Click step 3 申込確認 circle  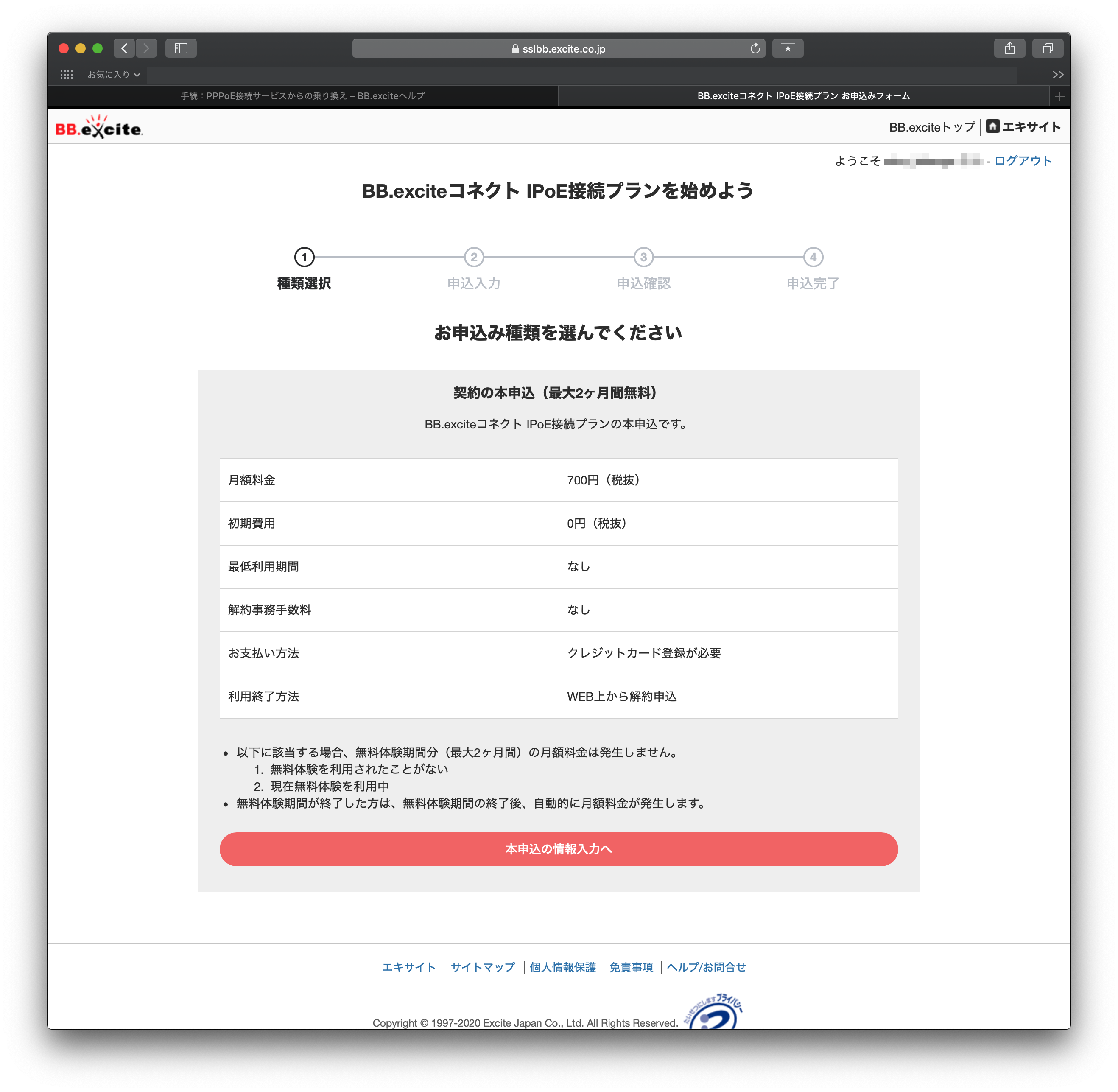(x=644, y=257)
